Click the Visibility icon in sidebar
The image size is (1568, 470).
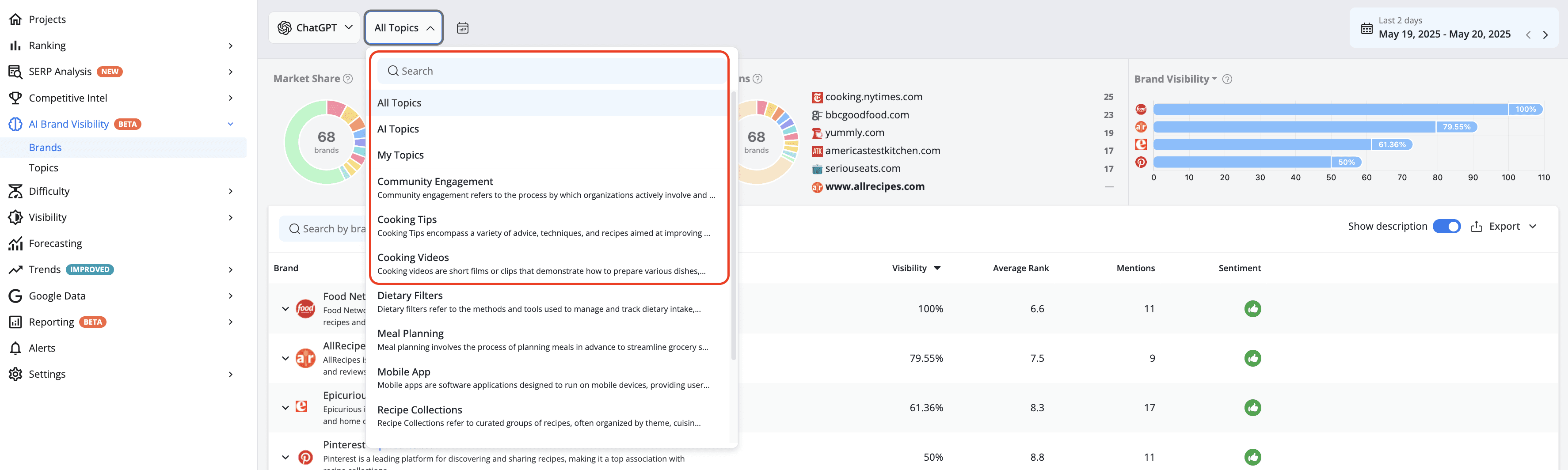point(15,217)
